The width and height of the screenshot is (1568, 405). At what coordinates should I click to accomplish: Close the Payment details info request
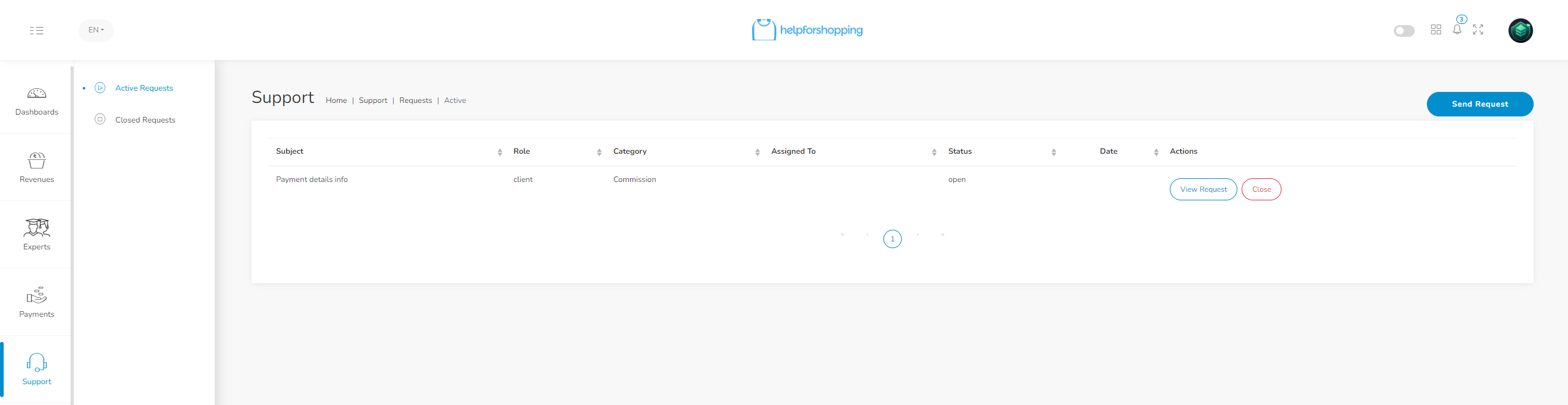(1261, 189)
